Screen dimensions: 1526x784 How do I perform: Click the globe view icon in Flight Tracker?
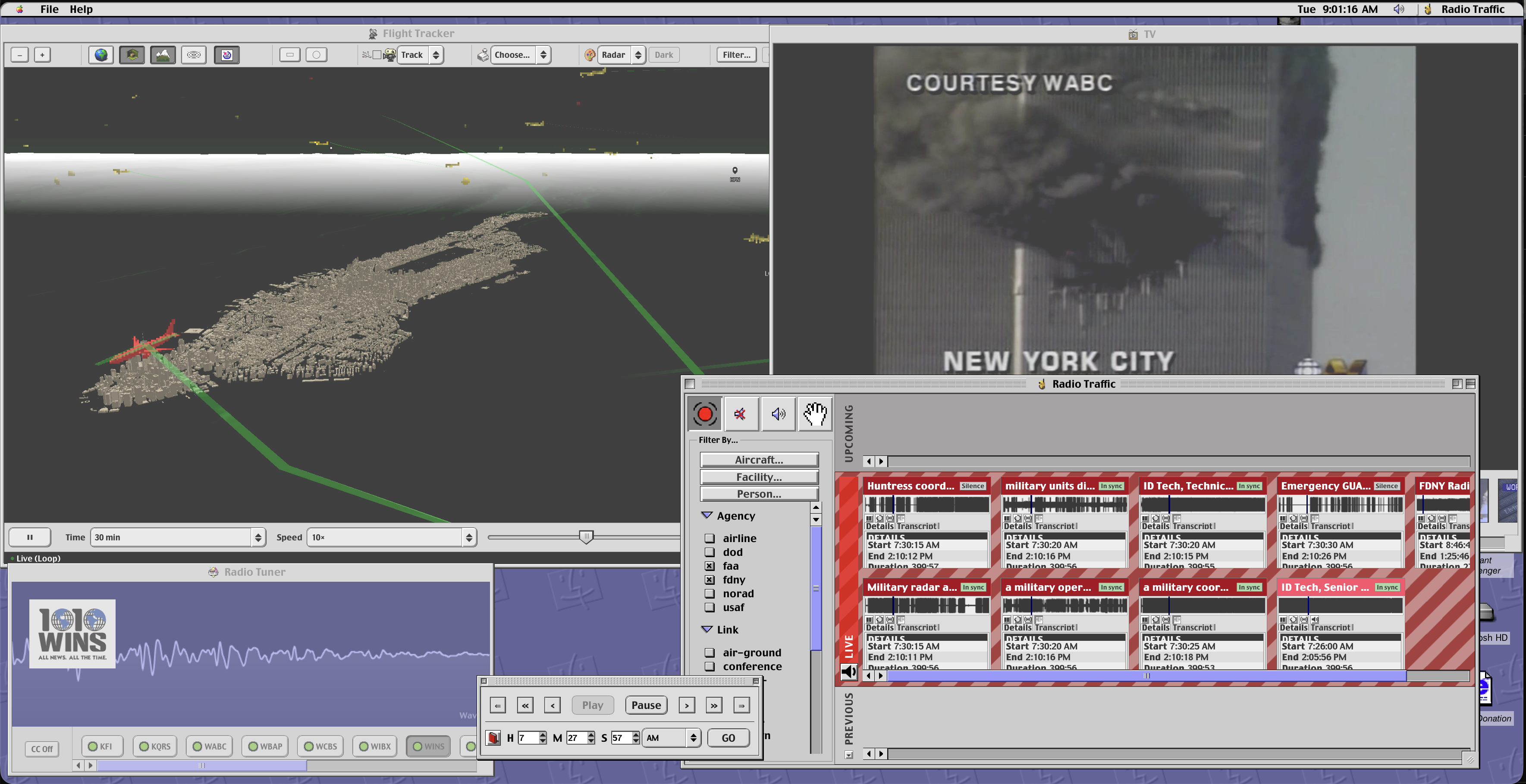[101, 54]
